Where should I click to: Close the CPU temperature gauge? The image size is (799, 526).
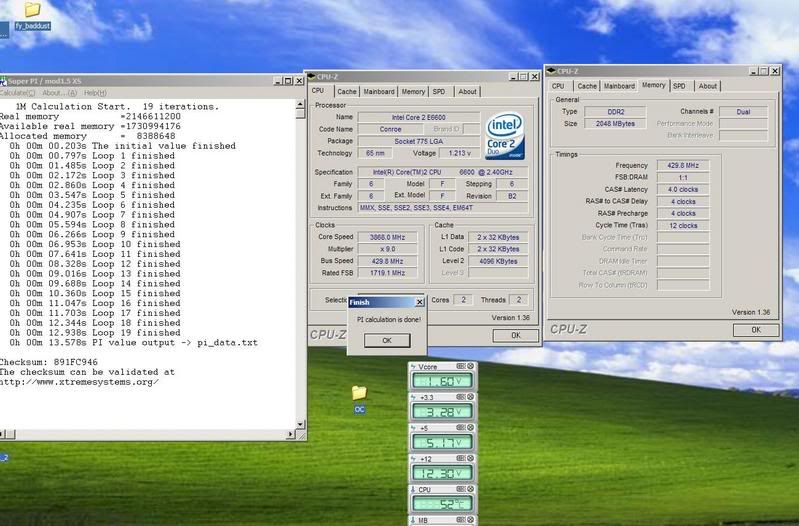471,489
